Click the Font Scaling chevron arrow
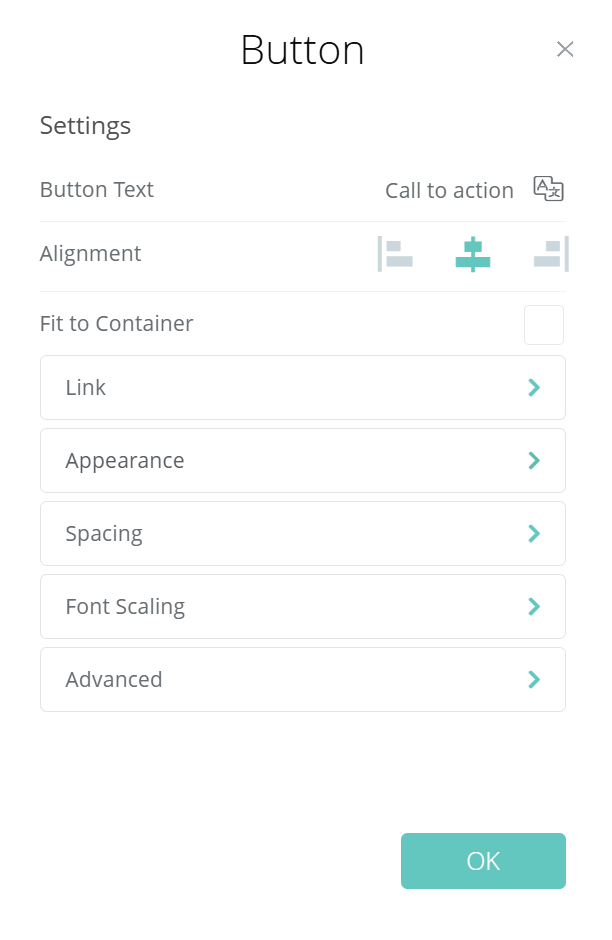Screen dimensions: 612x940 534,606
